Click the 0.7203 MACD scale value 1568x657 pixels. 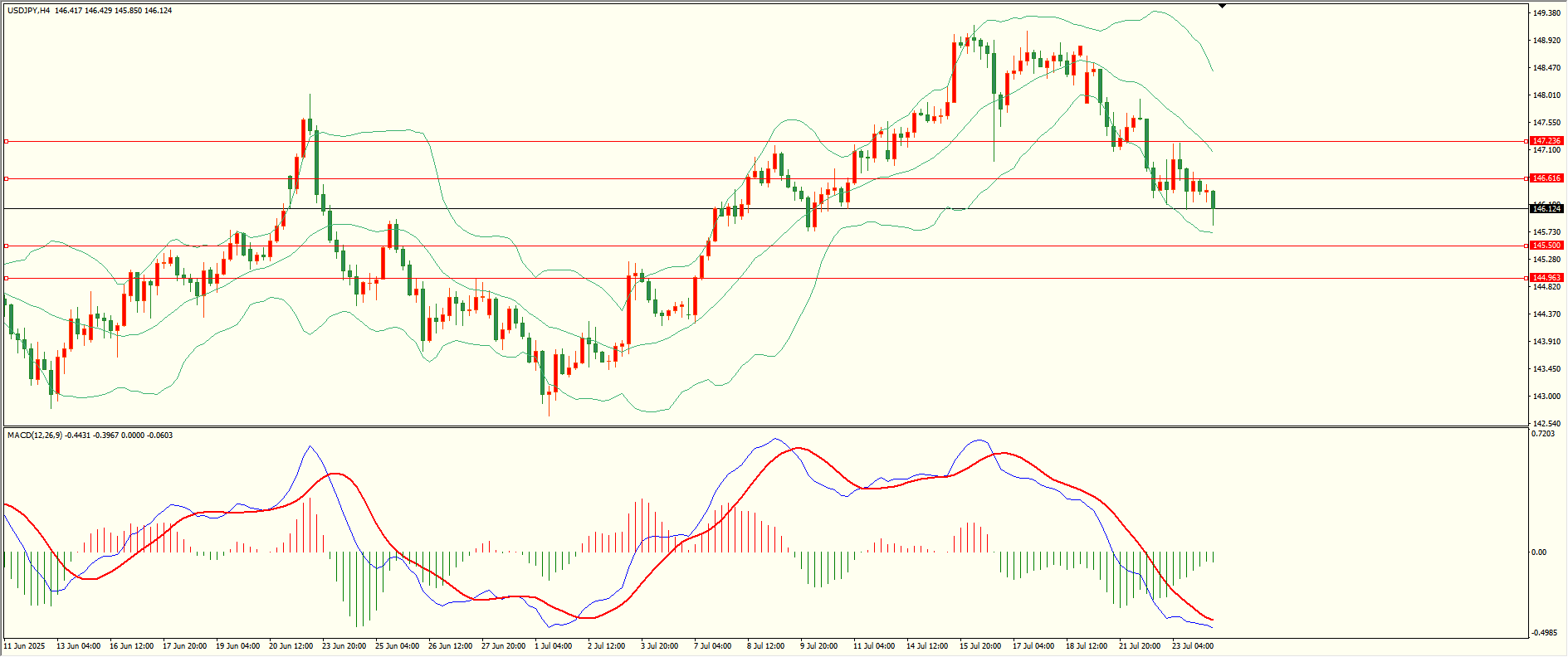[x=1542, y=434]
